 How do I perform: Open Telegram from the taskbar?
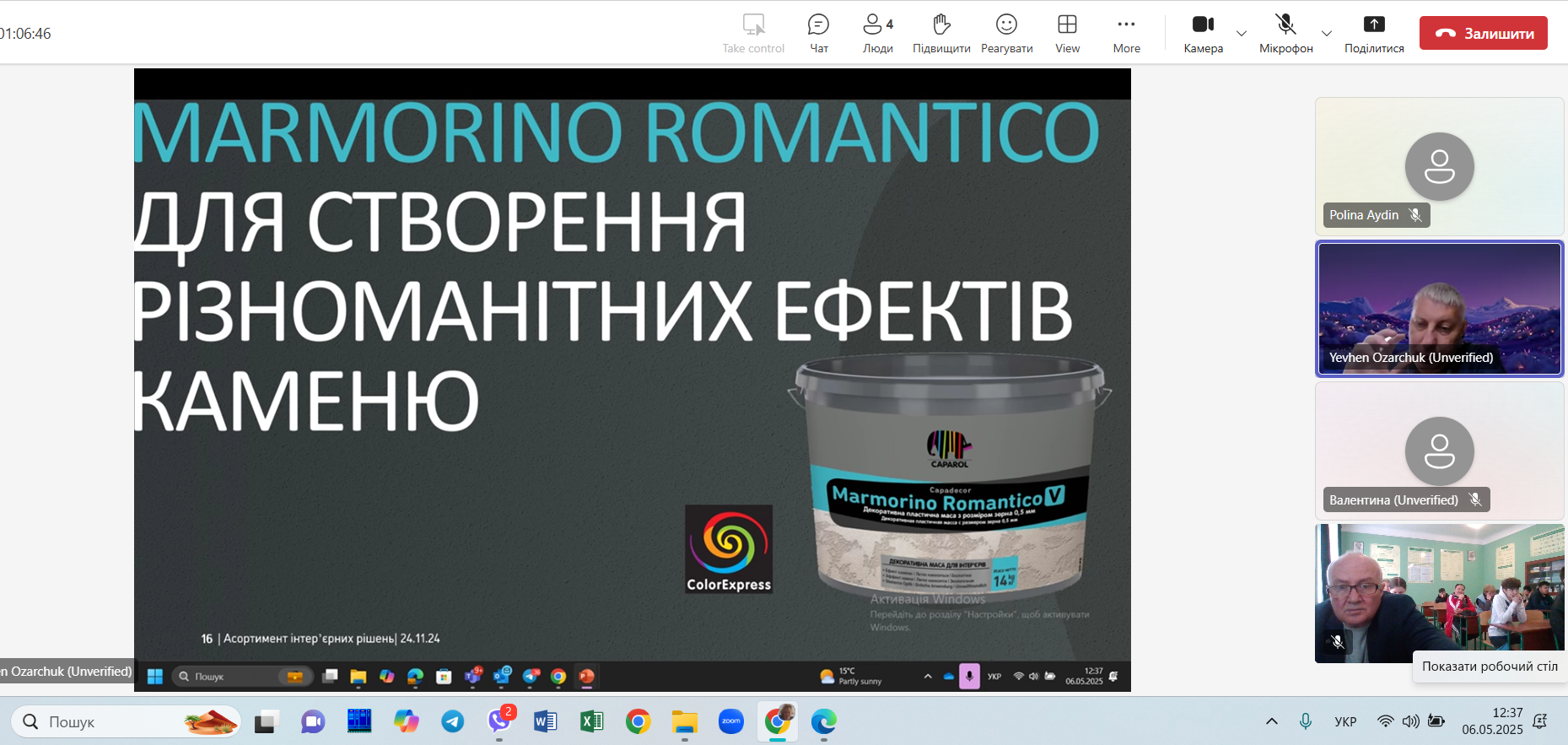[x=453, y=721]
